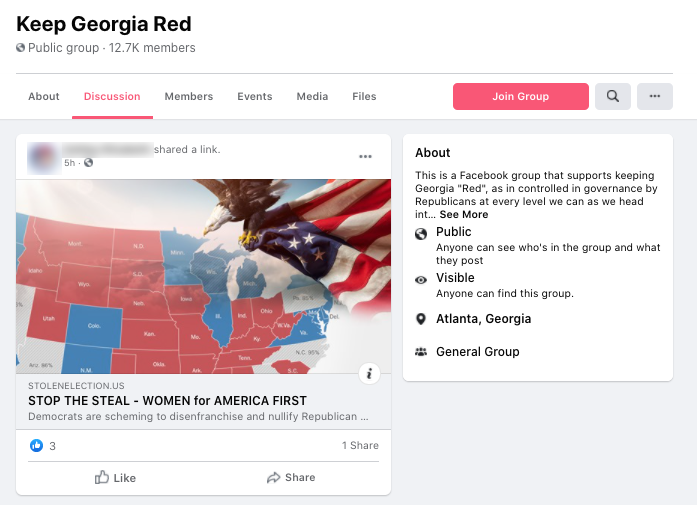Click the info icon on link preview
Image resolution: width=697 pixels, height=505 pixels.
click(370, 374)
